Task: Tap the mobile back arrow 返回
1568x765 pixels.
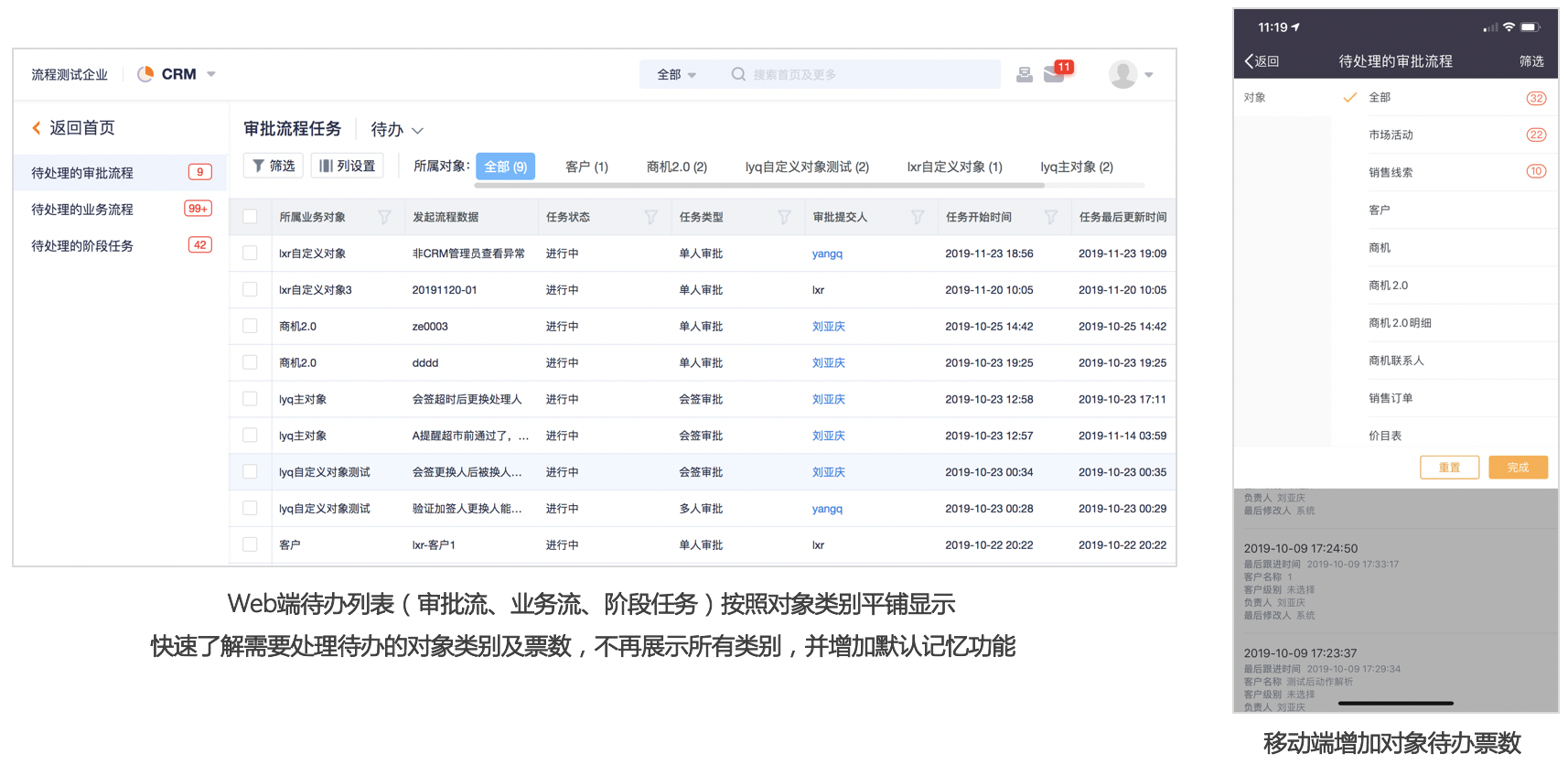Action: click(1262, 61)
